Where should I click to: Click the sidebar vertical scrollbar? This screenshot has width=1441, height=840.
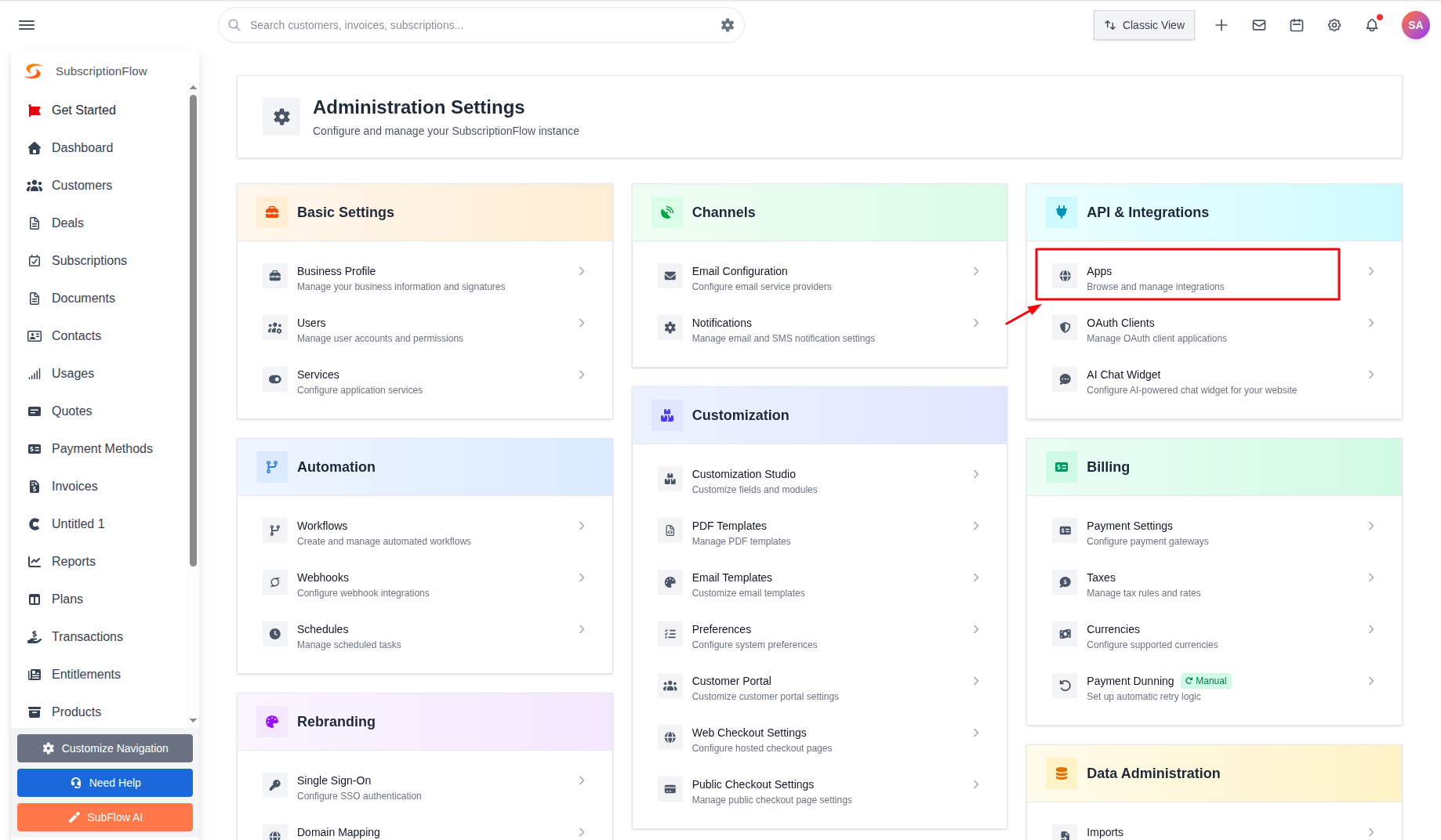click(x=193, y=329)
